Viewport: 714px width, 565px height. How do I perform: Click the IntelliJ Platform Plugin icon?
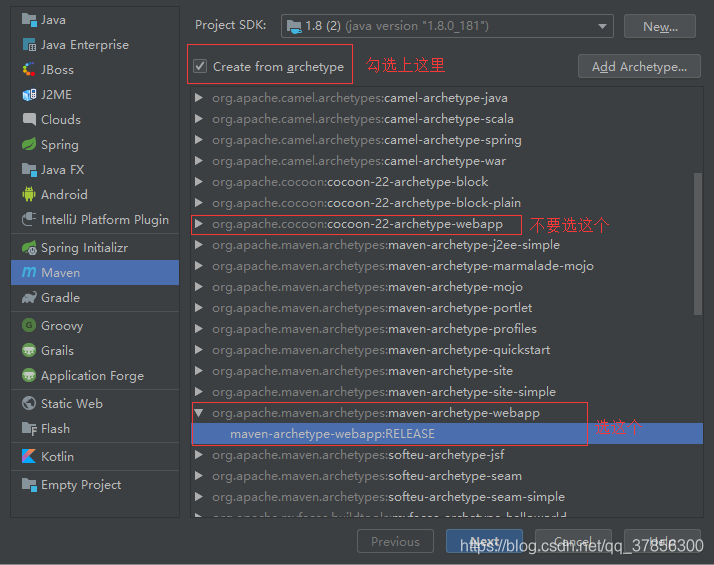29,219
